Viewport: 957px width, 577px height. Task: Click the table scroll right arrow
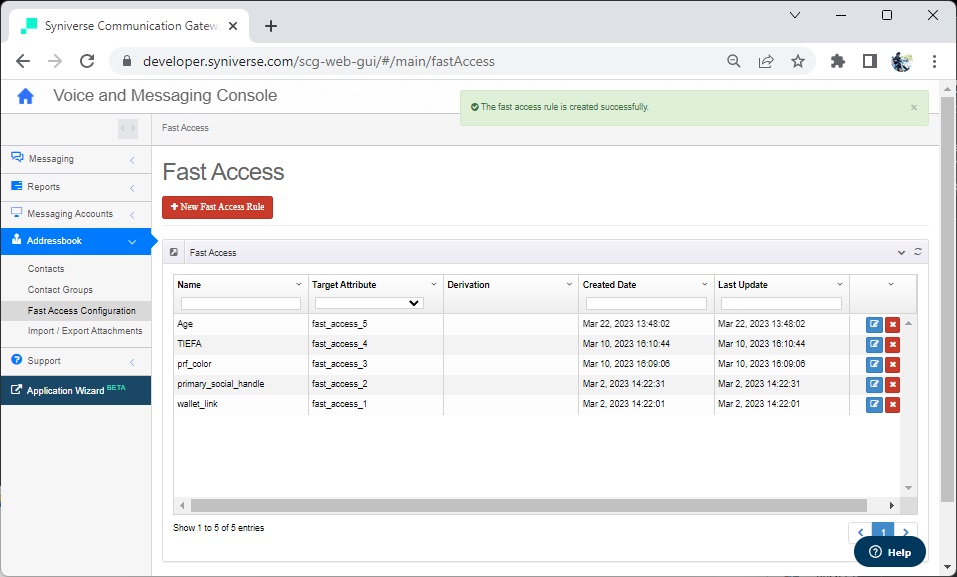pyautogui.click(x=892, y=506)
